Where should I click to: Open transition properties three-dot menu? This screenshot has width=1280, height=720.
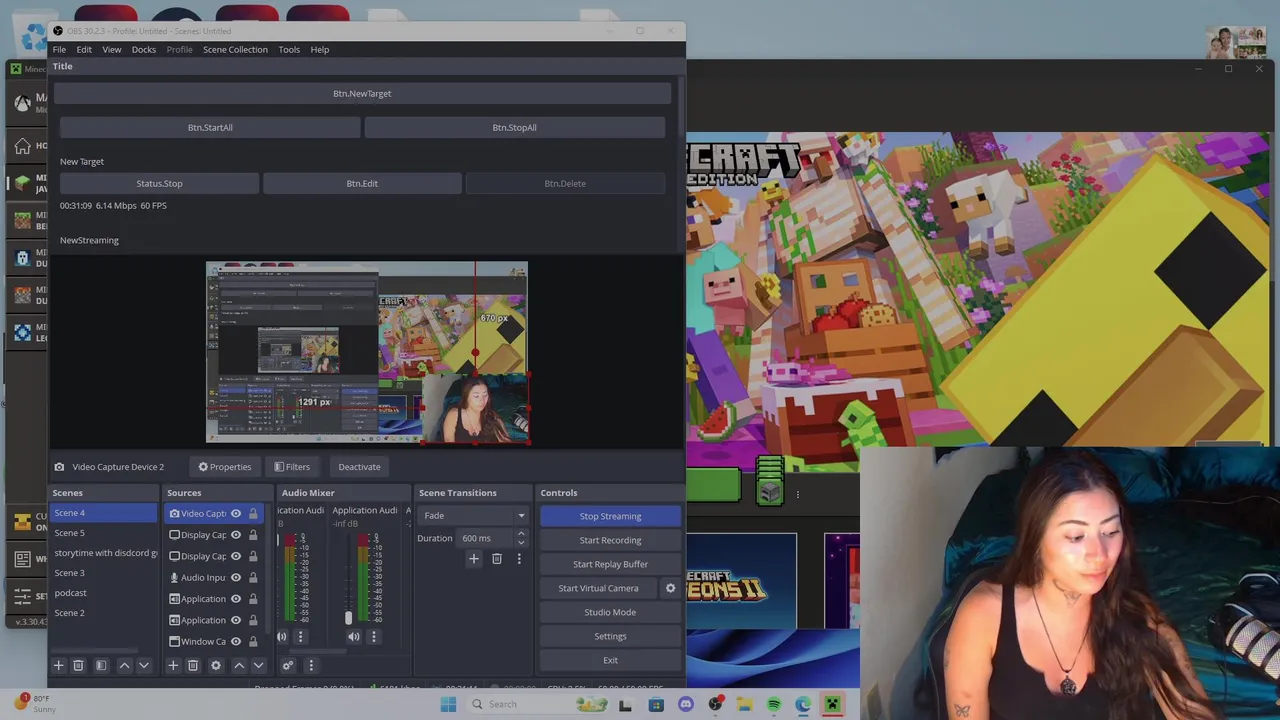click(519, 559)
